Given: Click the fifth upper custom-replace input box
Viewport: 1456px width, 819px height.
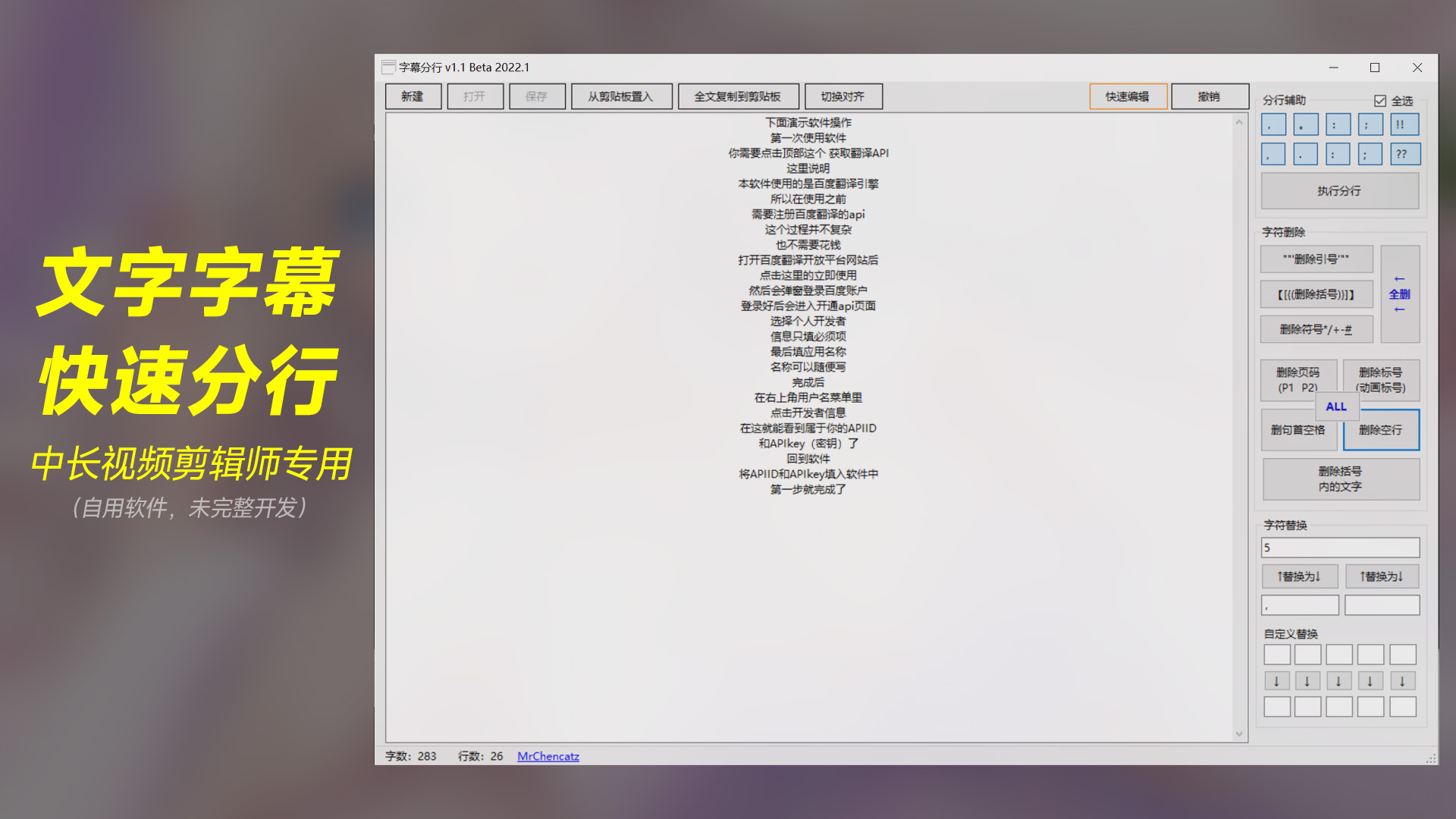Looking at the screenshot, I should click(1403, 654).
